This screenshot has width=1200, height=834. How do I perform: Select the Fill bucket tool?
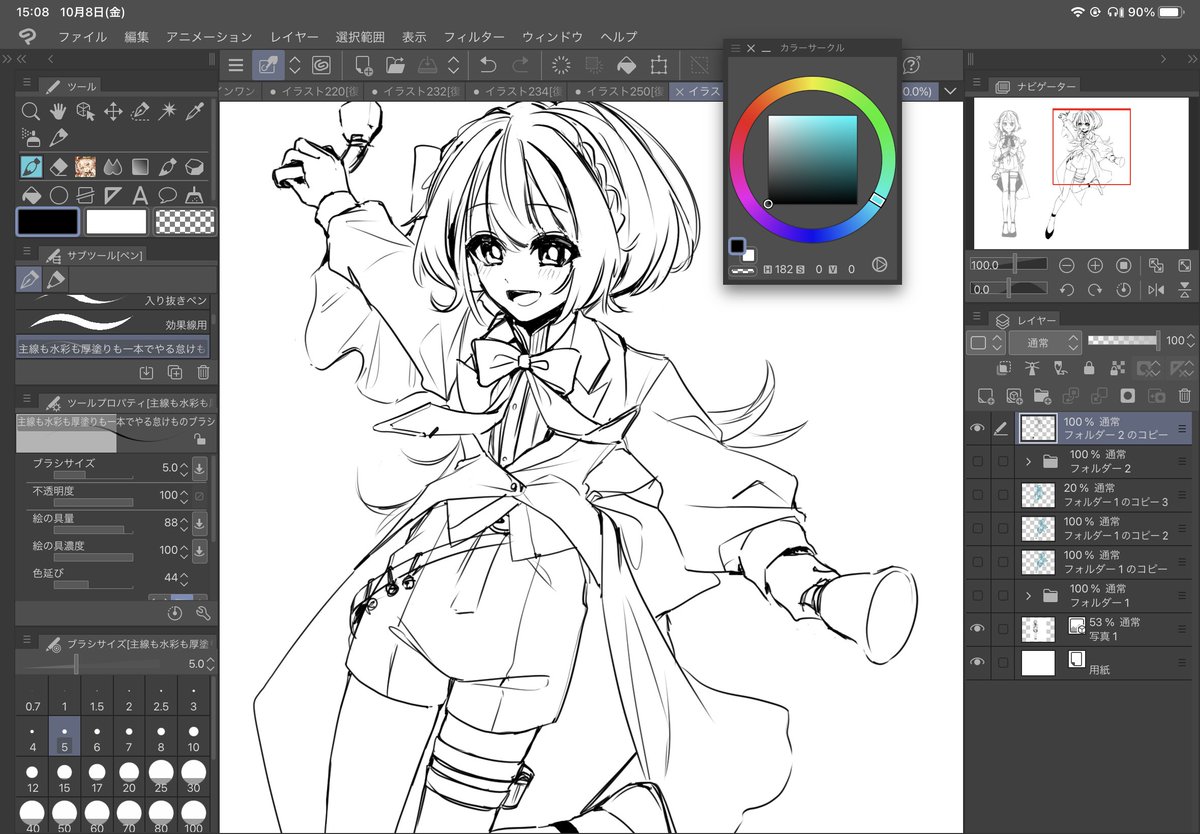31,194
